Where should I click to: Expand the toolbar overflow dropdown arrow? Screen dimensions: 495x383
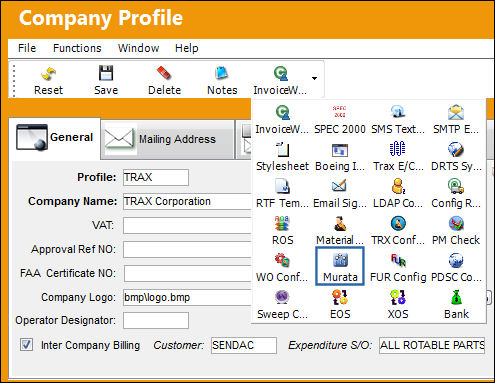[314, 79]
